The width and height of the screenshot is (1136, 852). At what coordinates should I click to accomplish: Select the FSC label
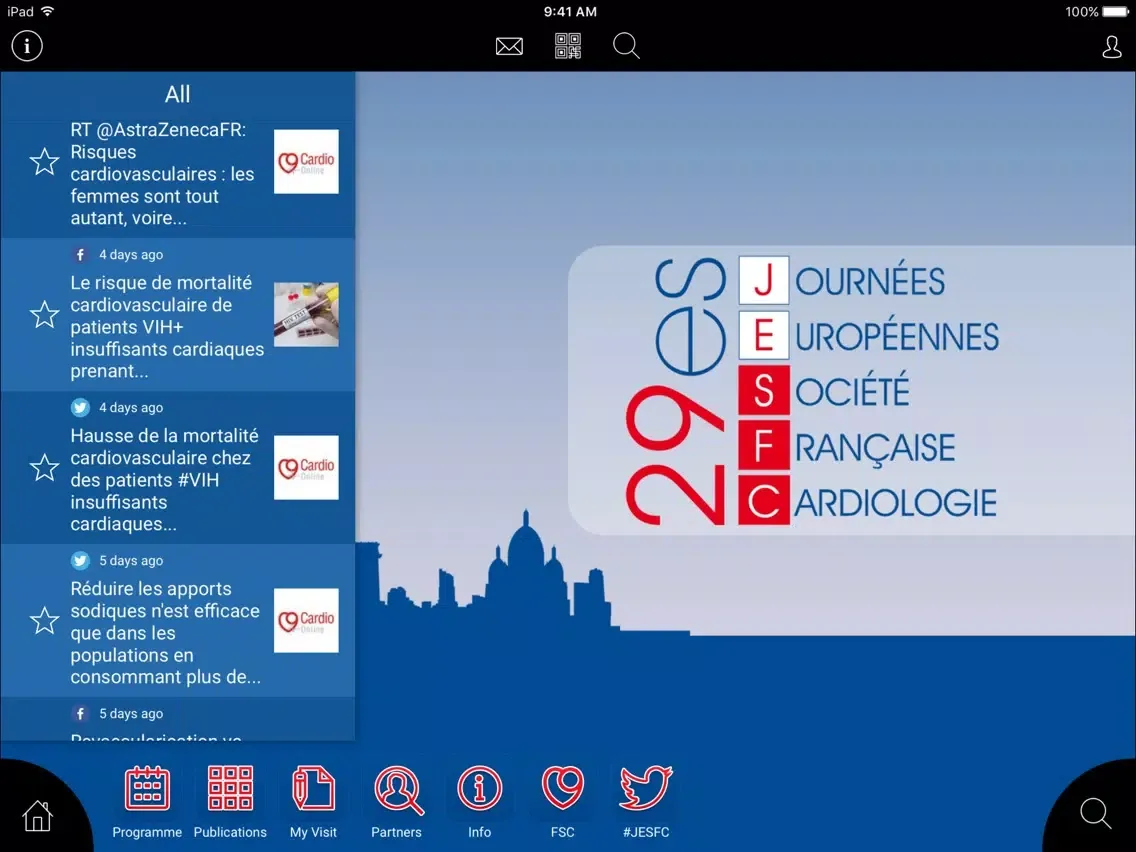point(562,832)
